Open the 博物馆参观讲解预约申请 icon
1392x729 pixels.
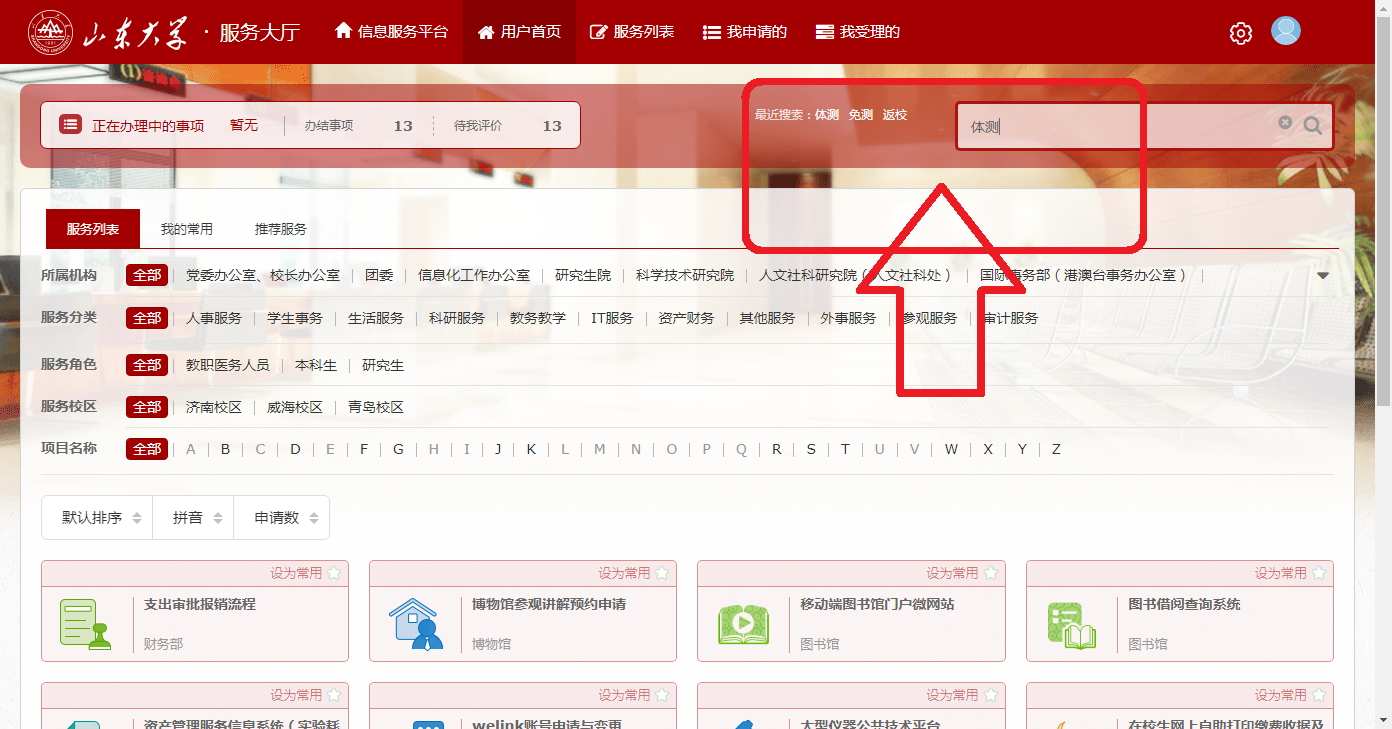coord(414,623)
